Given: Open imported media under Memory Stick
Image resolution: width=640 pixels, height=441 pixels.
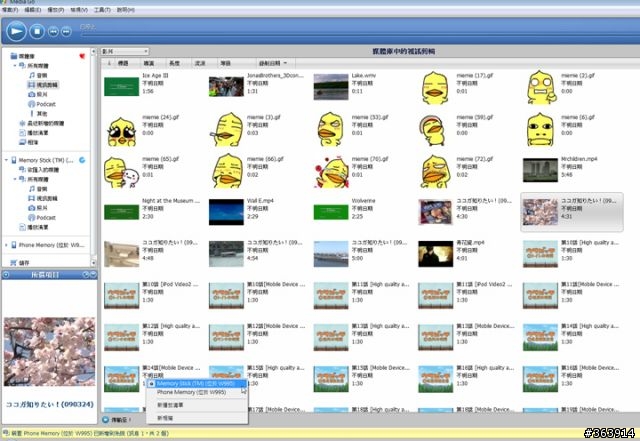Looking at the screenshot, I should coord(39,169).
